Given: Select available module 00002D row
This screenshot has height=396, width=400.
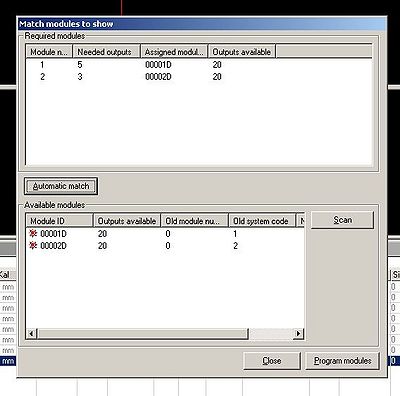Looking at the screenshot, I should pos(165,246).
